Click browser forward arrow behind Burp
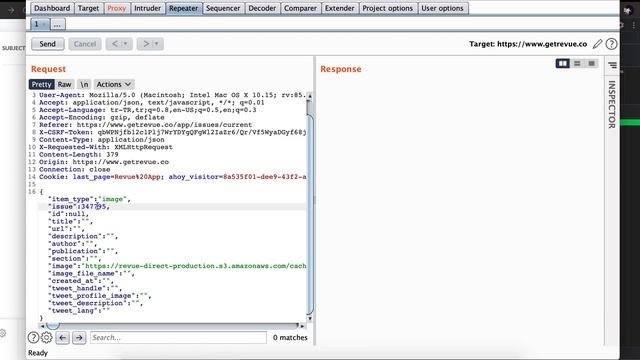This screenshot has height=360, width=640. tap(11, 11)
